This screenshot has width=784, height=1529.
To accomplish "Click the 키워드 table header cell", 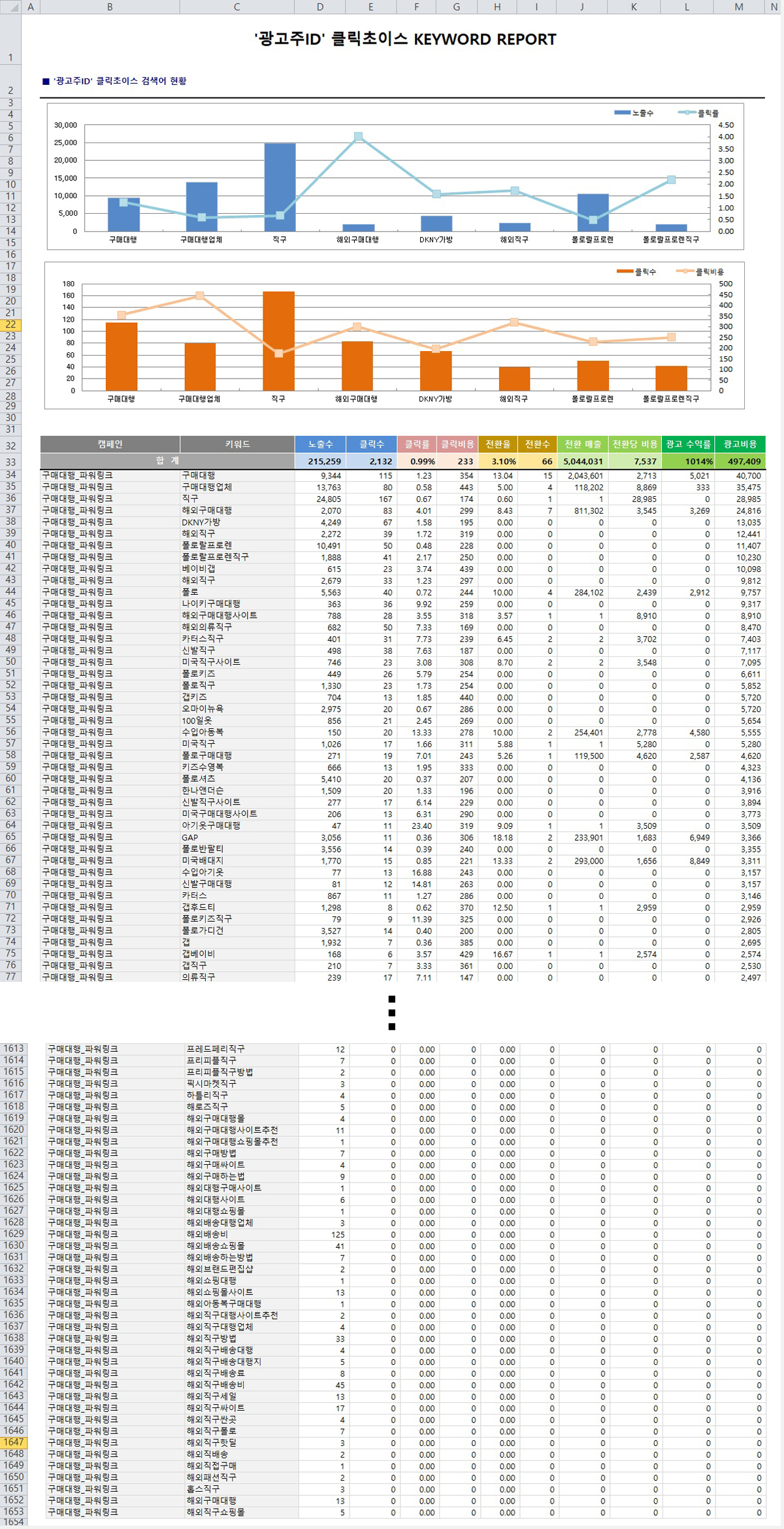I will point(237,445).
